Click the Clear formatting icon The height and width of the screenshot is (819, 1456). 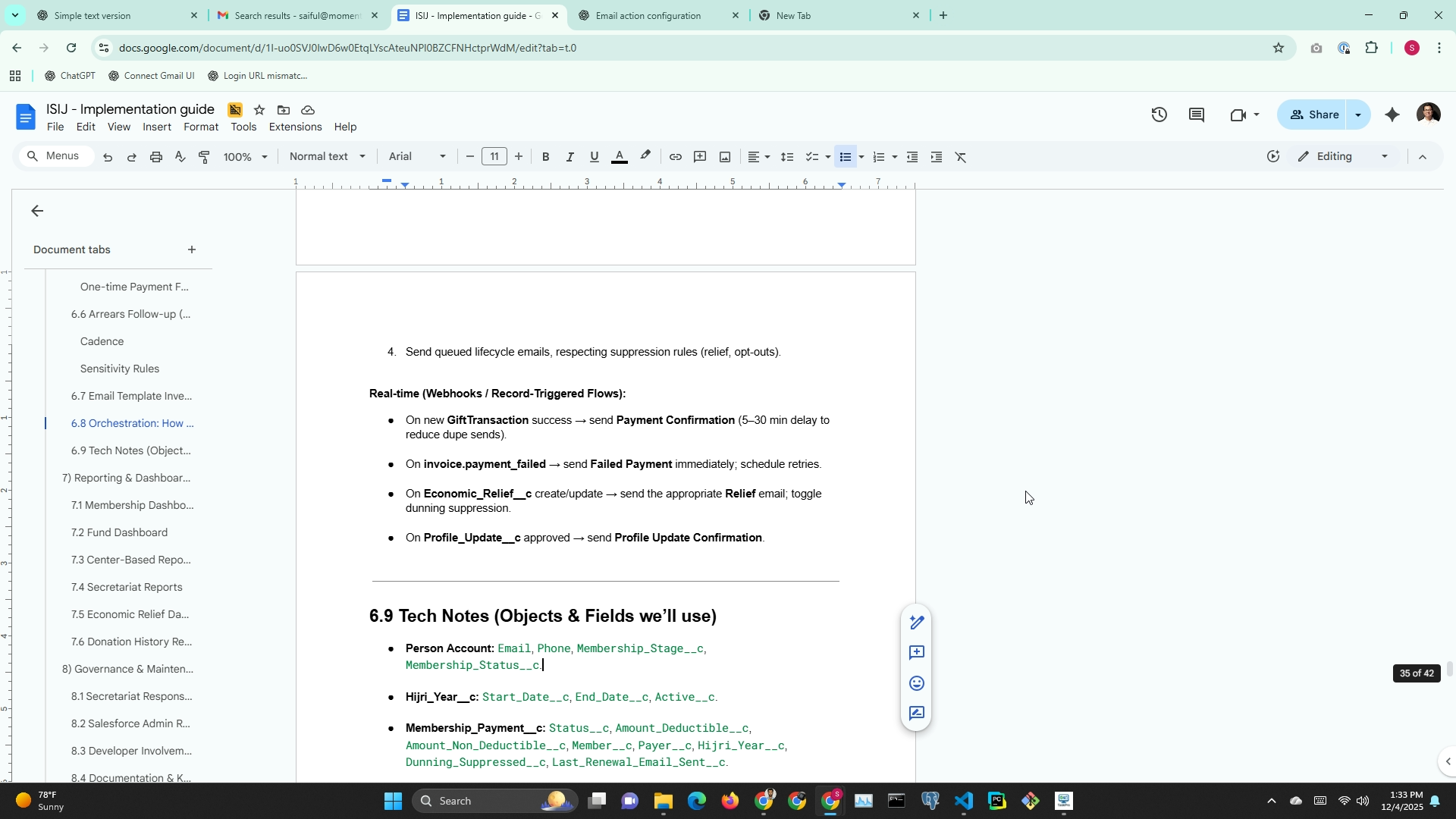point(961,157)
